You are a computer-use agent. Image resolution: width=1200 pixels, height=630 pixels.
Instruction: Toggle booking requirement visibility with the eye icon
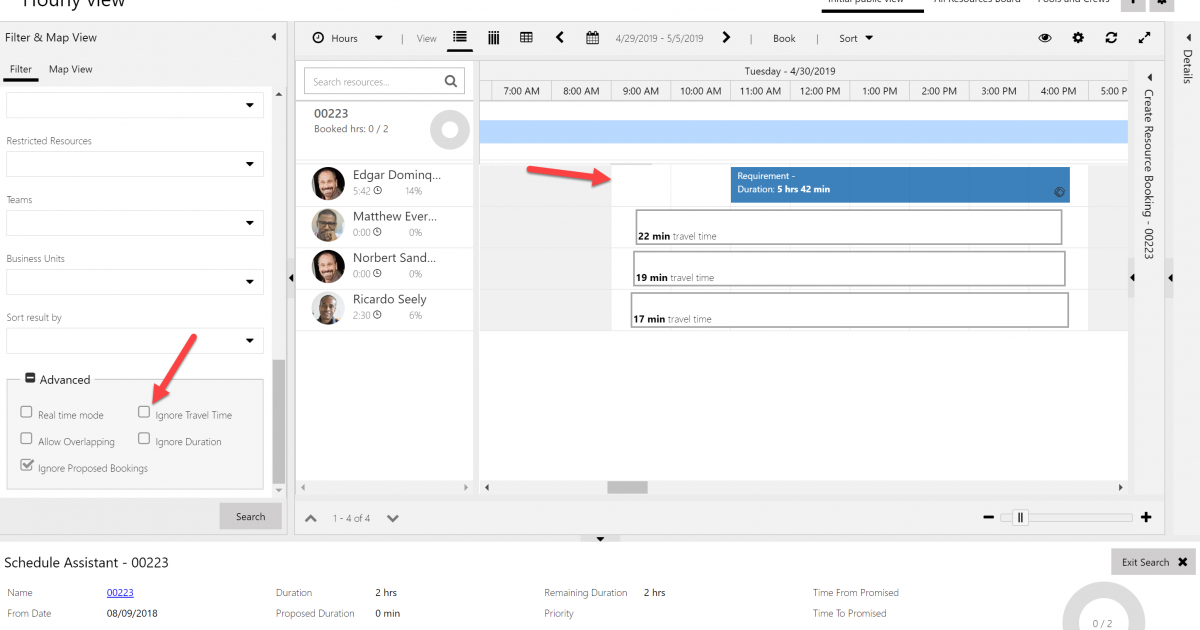coord(1045,38)
